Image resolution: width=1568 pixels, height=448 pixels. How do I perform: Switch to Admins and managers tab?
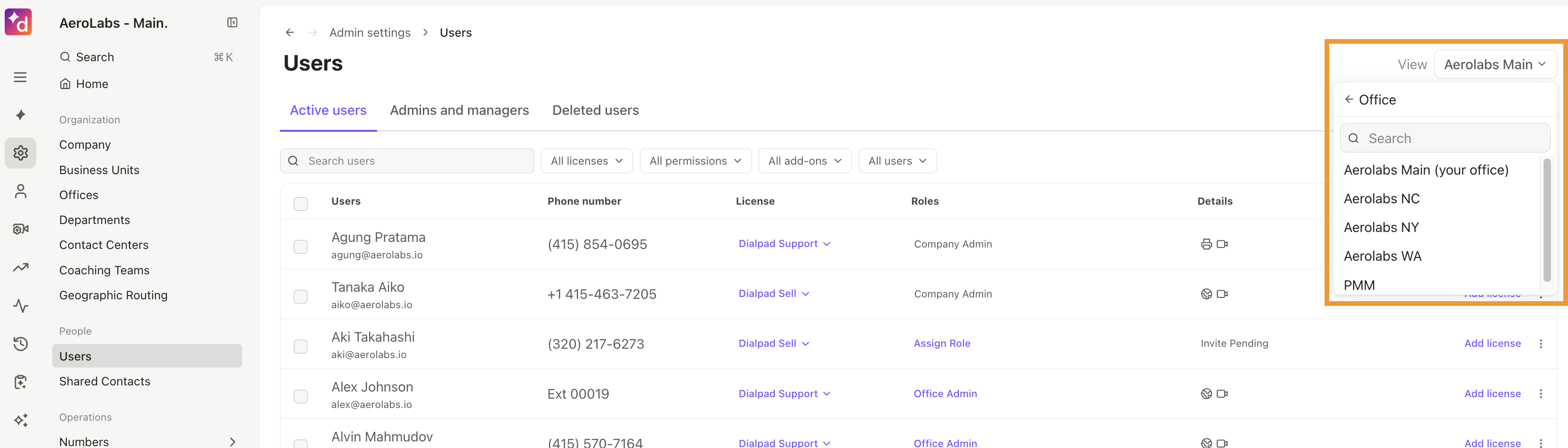[x=459, y=110]
